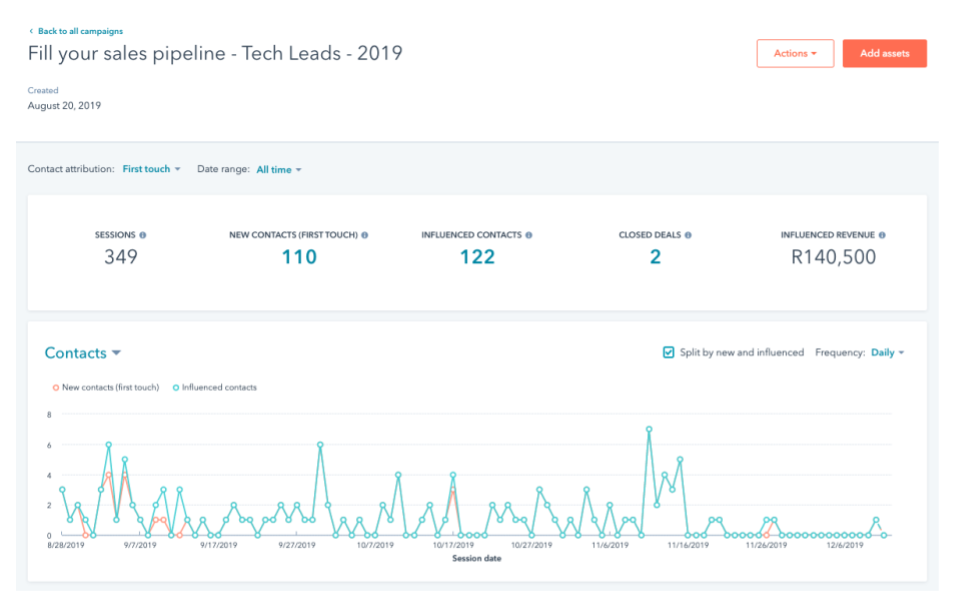The image size is (960, 600).
Task: Click the Session date axis label
Action: 476,558
